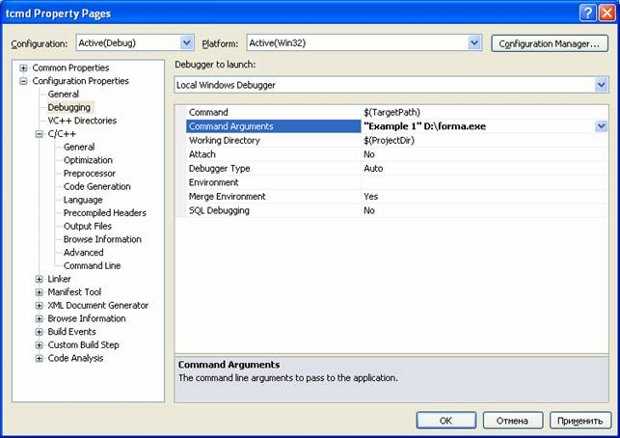Screen dimensions: 620x438
Task: Select Configuration Properties in the tree
Action: point(81,81)
